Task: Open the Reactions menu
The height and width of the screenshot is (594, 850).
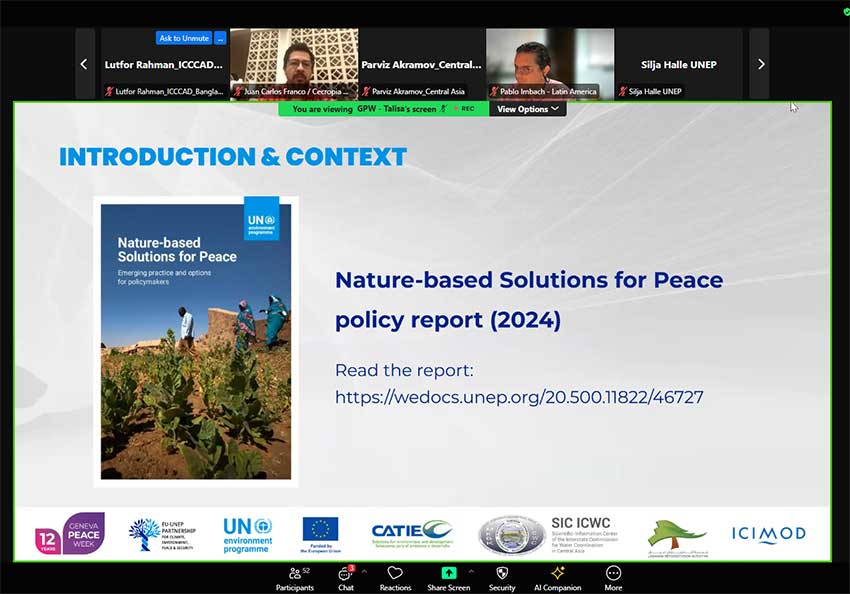Action: [395, 575]
